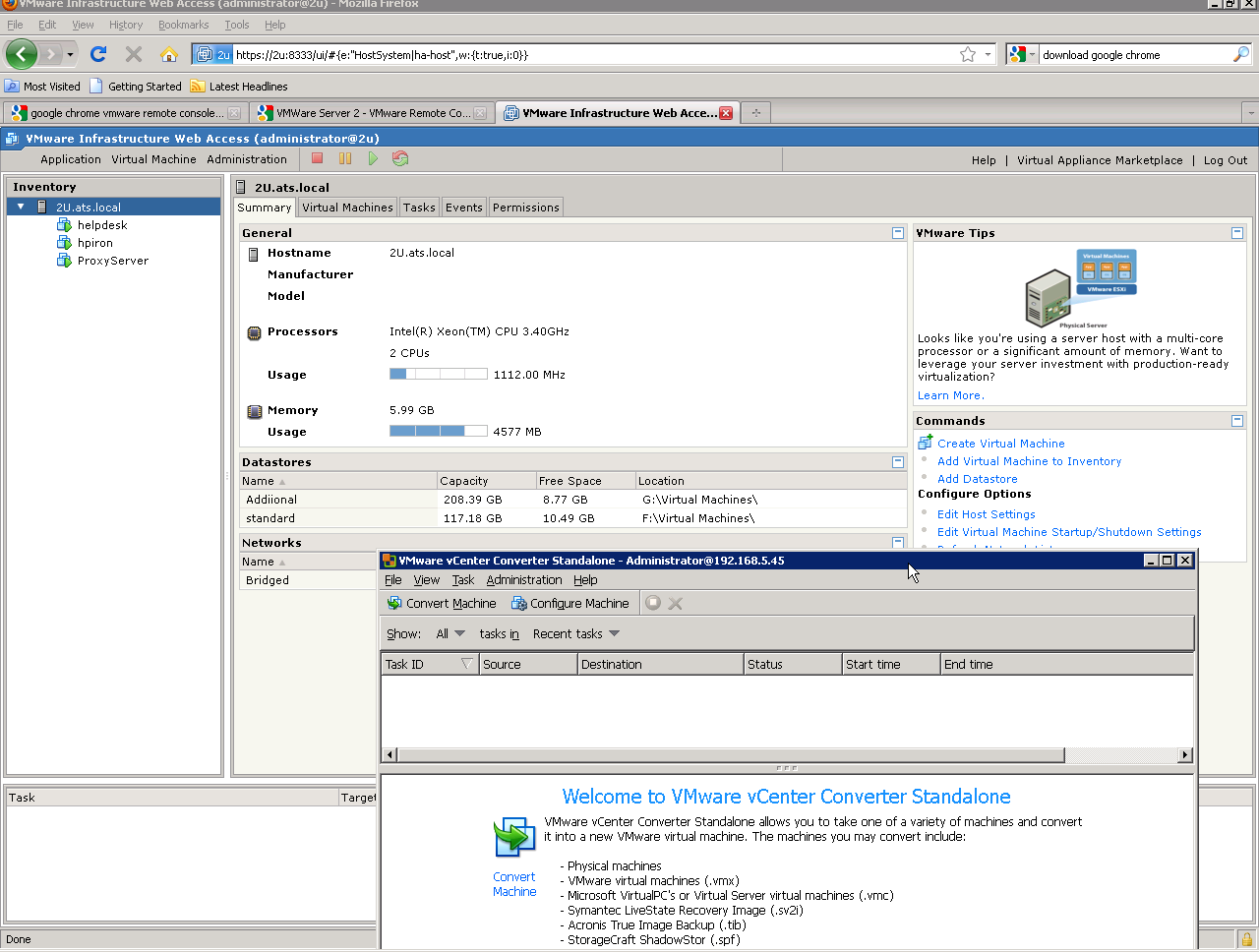Click Convert Machine in the Converter toolbar
Viewport: 1259px width, 952px height.
442,603
